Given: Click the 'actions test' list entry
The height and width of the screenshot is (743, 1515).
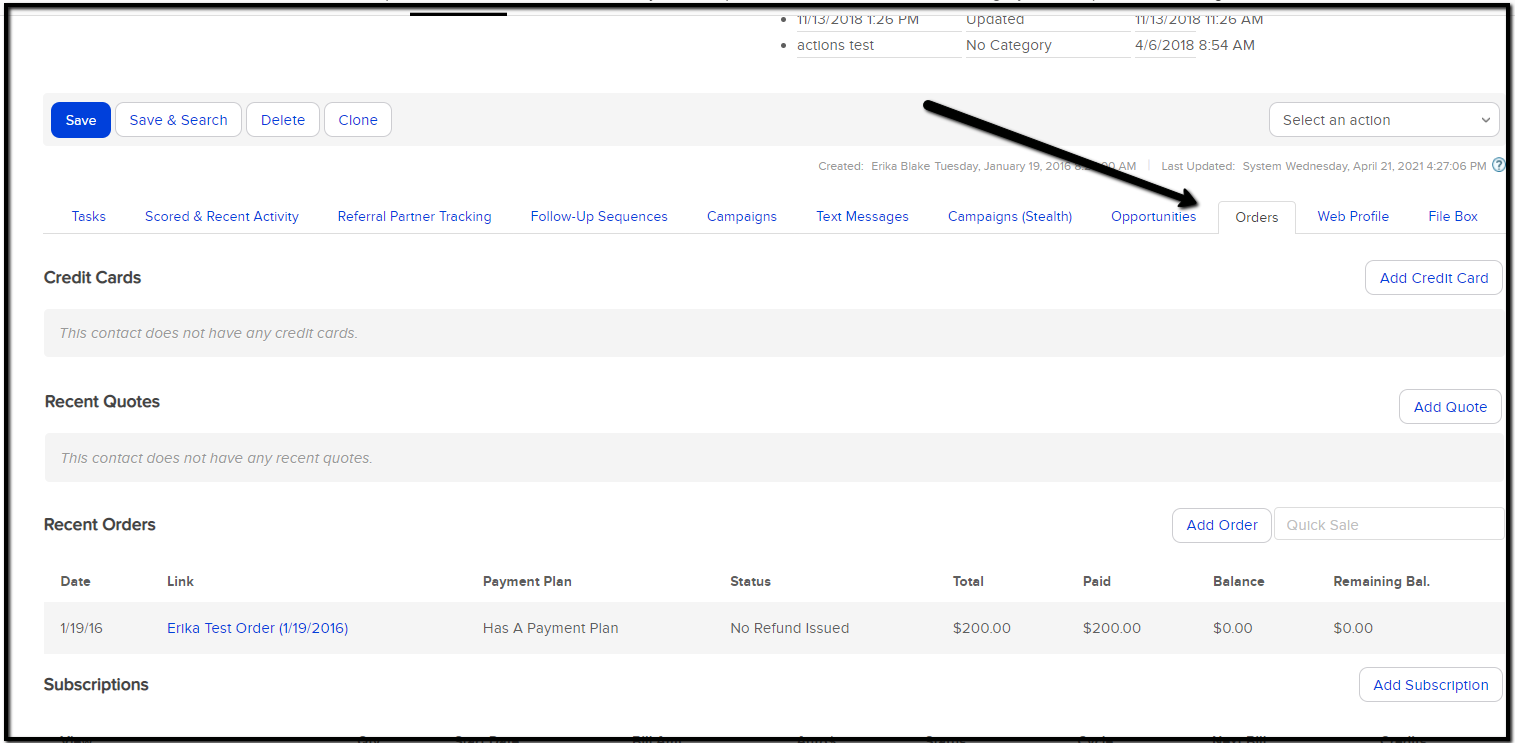Looking at the screenshot, I should pyautogui.click(x=836, y=45).
